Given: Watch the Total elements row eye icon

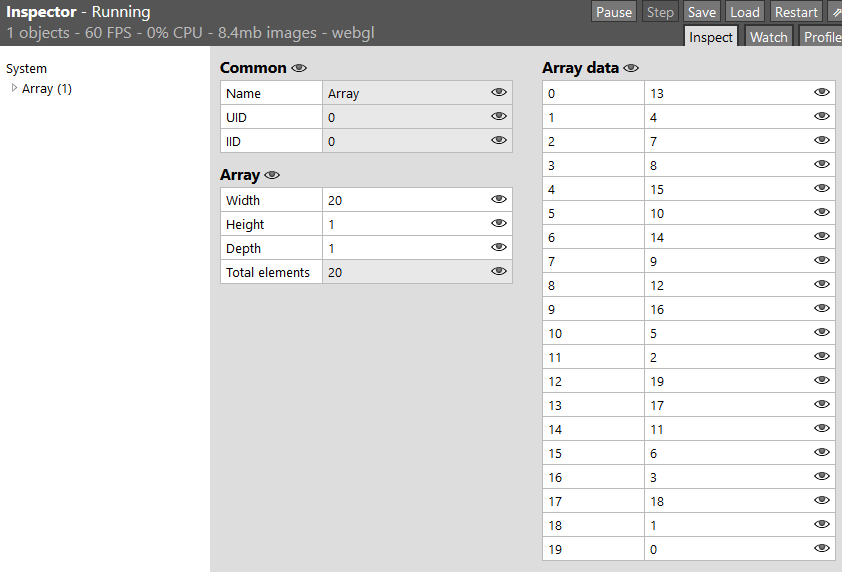Looking at the screenshot, I should (x=499, y=272).
